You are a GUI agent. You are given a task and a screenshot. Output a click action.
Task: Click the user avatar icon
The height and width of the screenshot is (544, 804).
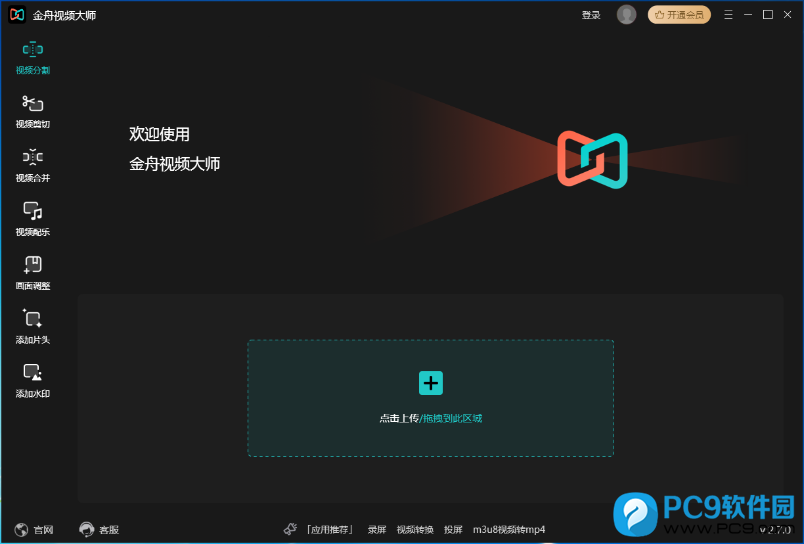coord(626,14)
